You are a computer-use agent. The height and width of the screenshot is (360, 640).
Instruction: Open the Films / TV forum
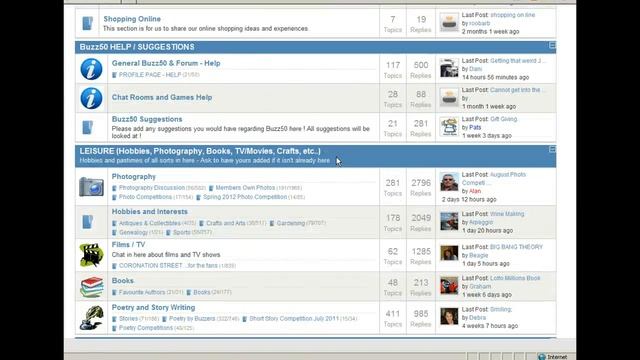[128, 244]
